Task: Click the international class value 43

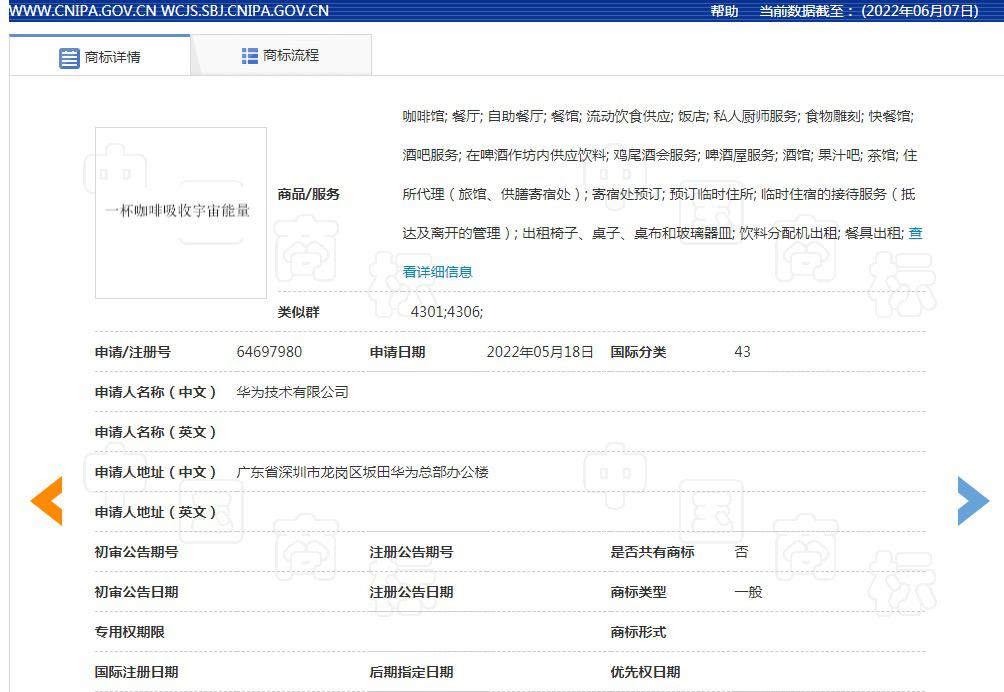Action: [x=742, y=351]
